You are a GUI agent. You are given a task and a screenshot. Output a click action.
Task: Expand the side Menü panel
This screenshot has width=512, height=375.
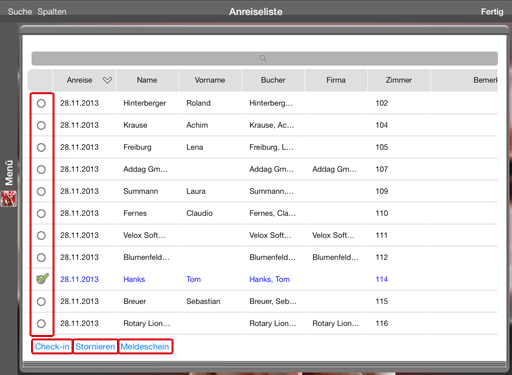pos(9,172)
